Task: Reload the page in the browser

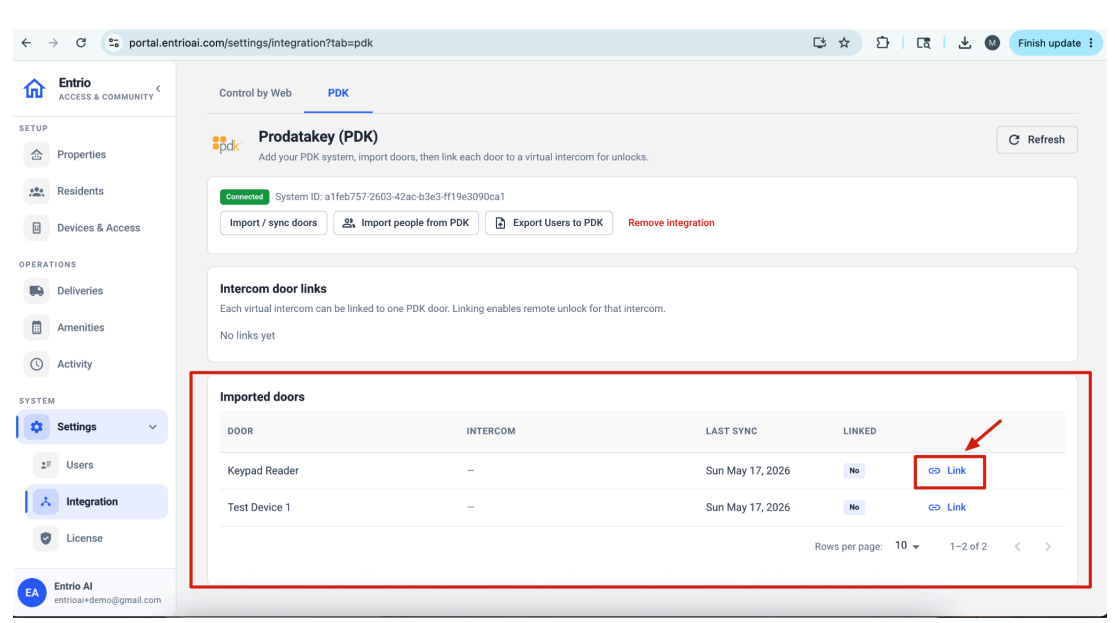Action: tap(81, 43)
